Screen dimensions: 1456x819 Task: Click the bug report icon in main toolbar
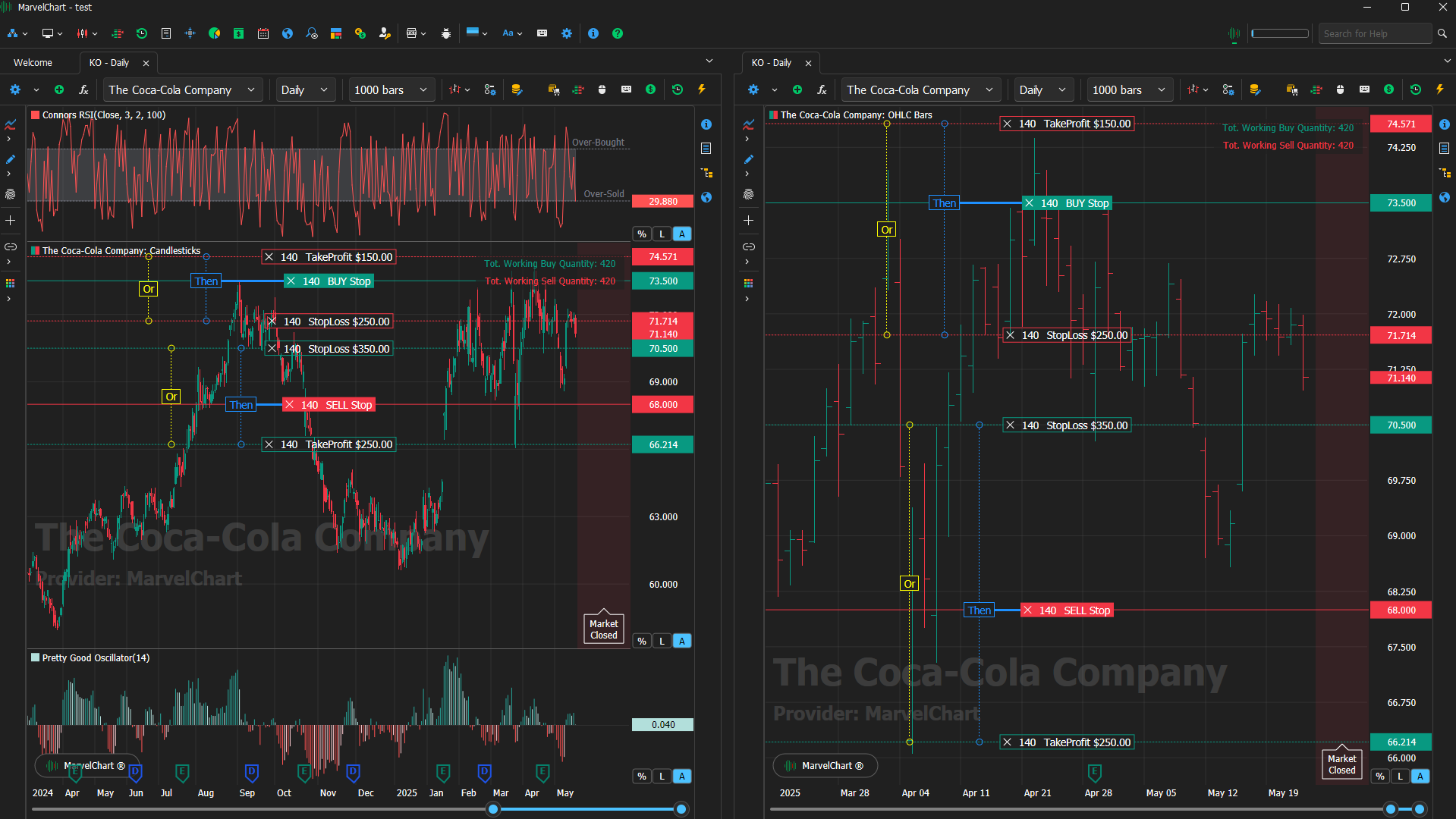(x=446, y=33)
